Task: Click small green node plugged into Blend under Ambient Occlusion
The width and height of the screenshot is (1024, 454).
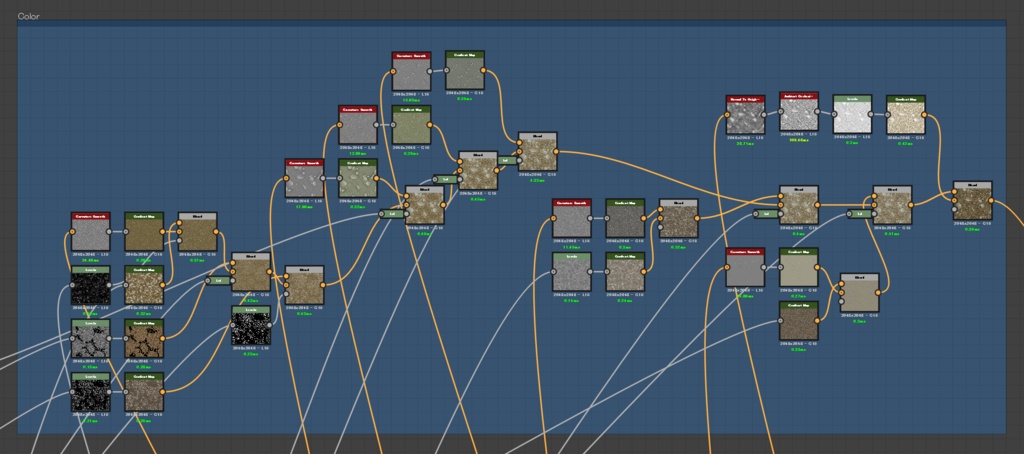Action: [x=765, y=214]
